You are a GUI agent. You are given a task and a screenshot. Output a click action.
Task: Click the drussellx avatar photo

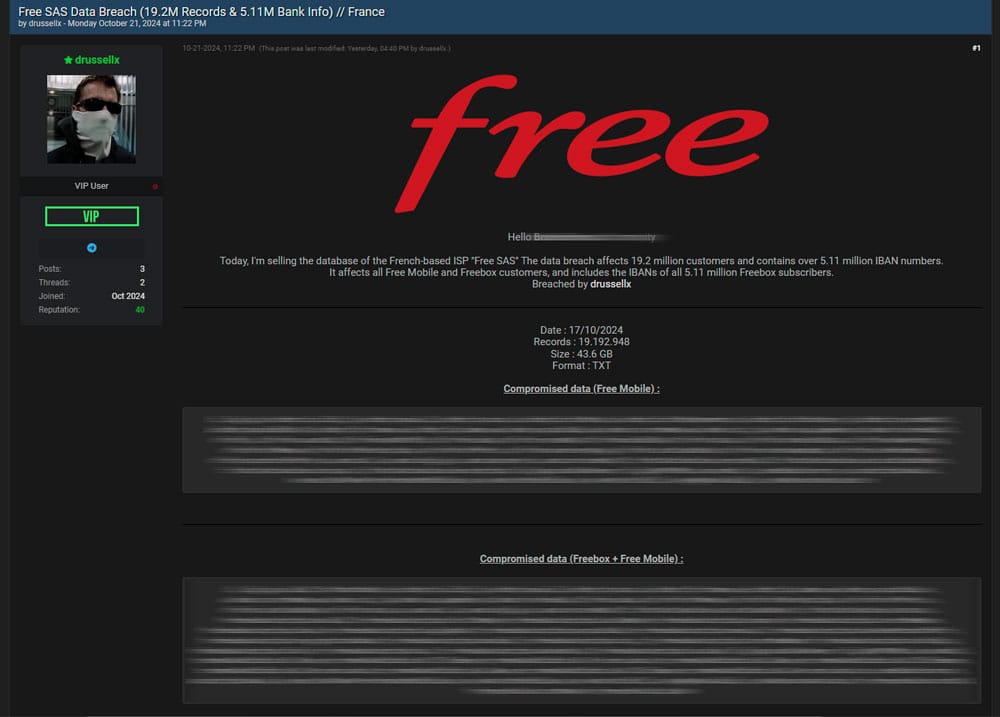tap(91, 119)
